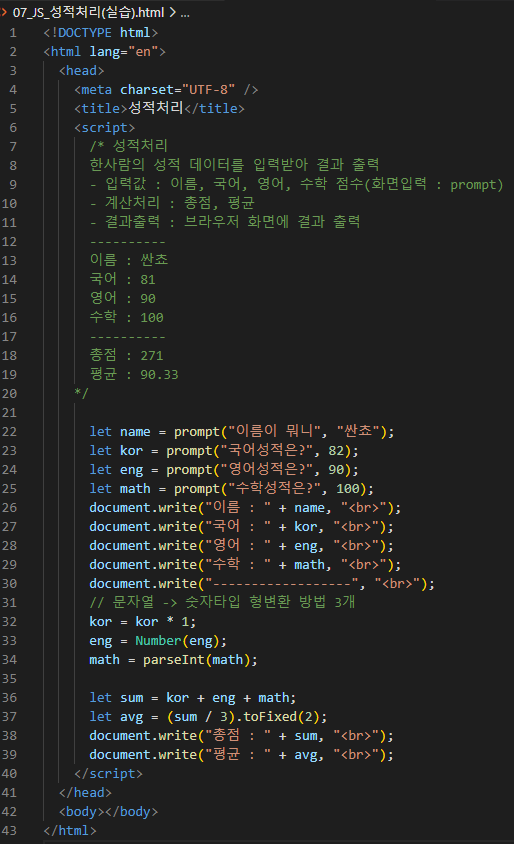Place cursor in document.write("총점 : " + sum line

[x=242, y=735]
